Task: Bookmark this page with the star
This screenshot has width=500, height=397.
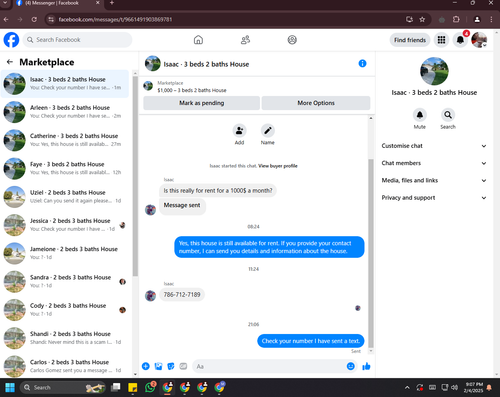Action: [422, 19]
